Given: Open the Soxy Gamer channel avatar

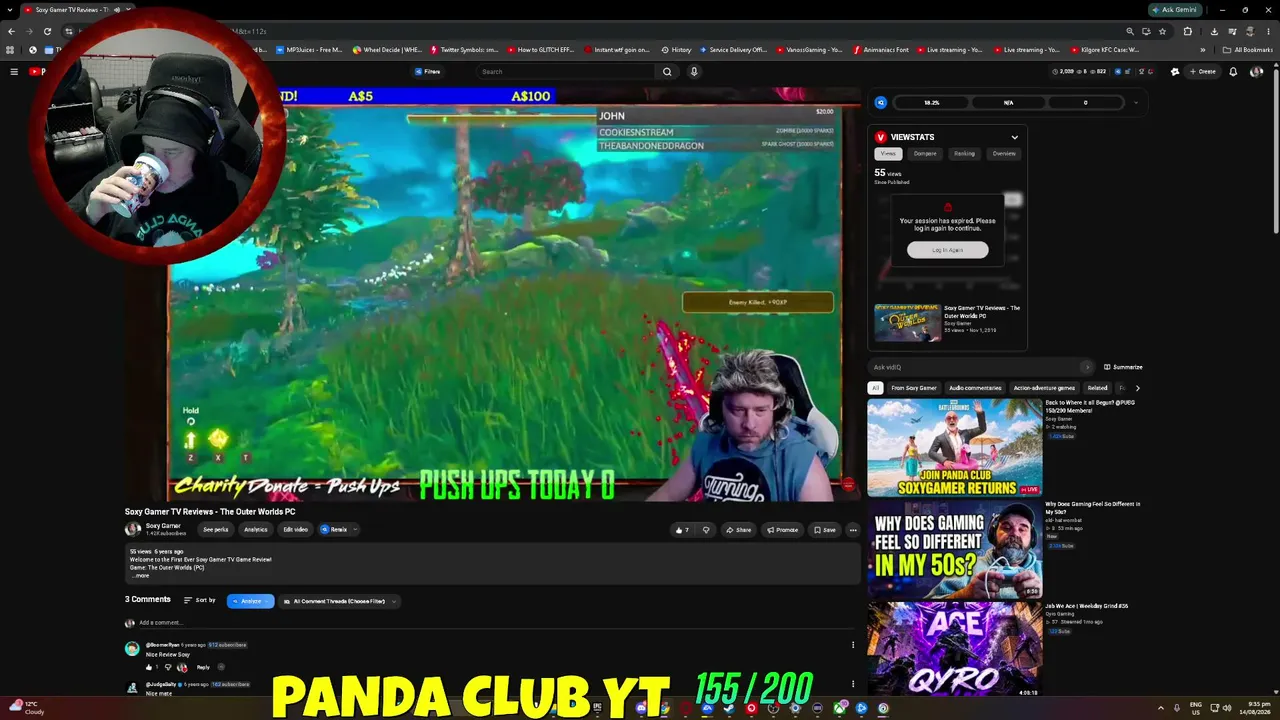Looking at the screenshot, I should pyautogui.click(x=133, y=530).
